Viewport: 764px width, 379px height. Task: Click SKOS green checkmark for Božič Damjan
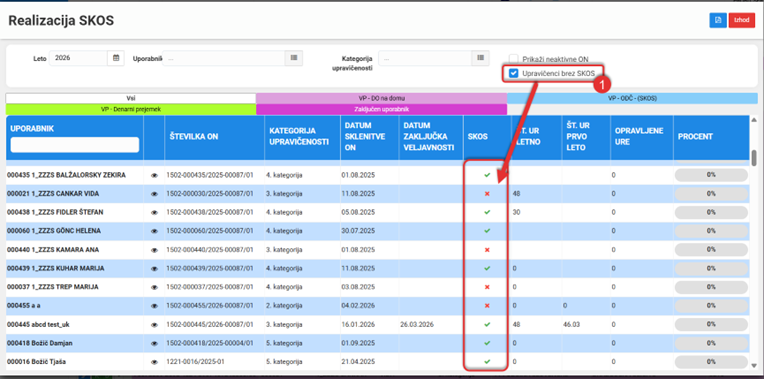point(487,343)
